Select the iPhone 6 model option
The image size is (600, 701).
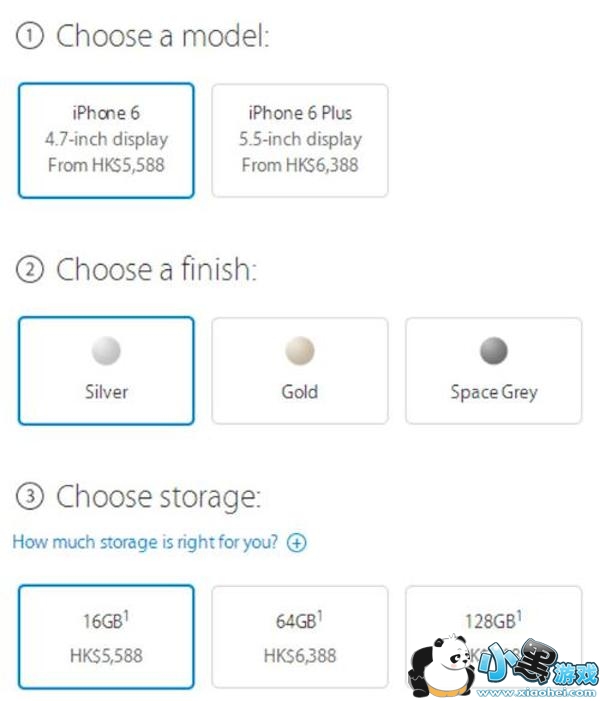click(x=106, y=140)
